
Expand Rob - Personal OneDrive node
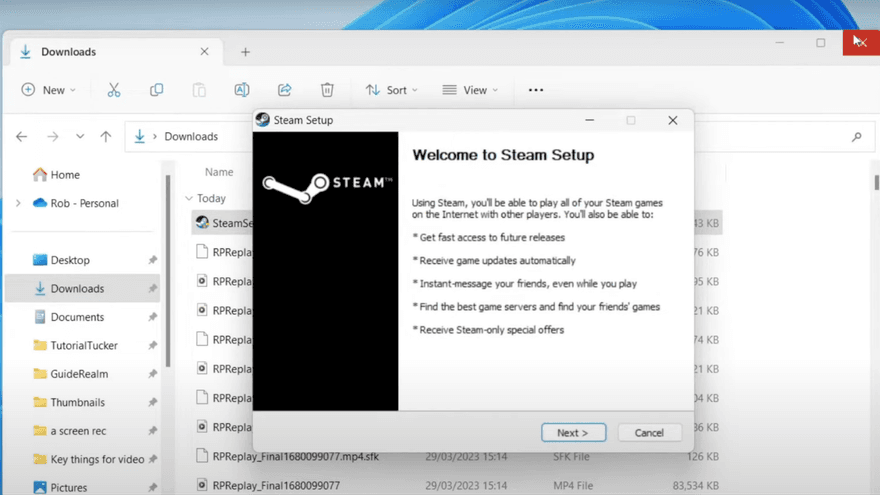(x=18, y=203)
